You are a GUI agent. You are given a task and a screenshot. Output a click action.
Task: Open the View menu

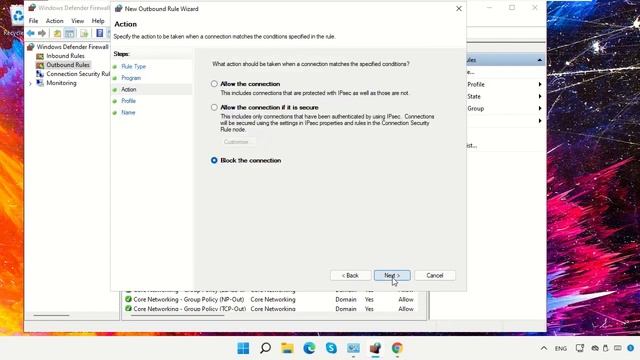click(x=78, y=21)
